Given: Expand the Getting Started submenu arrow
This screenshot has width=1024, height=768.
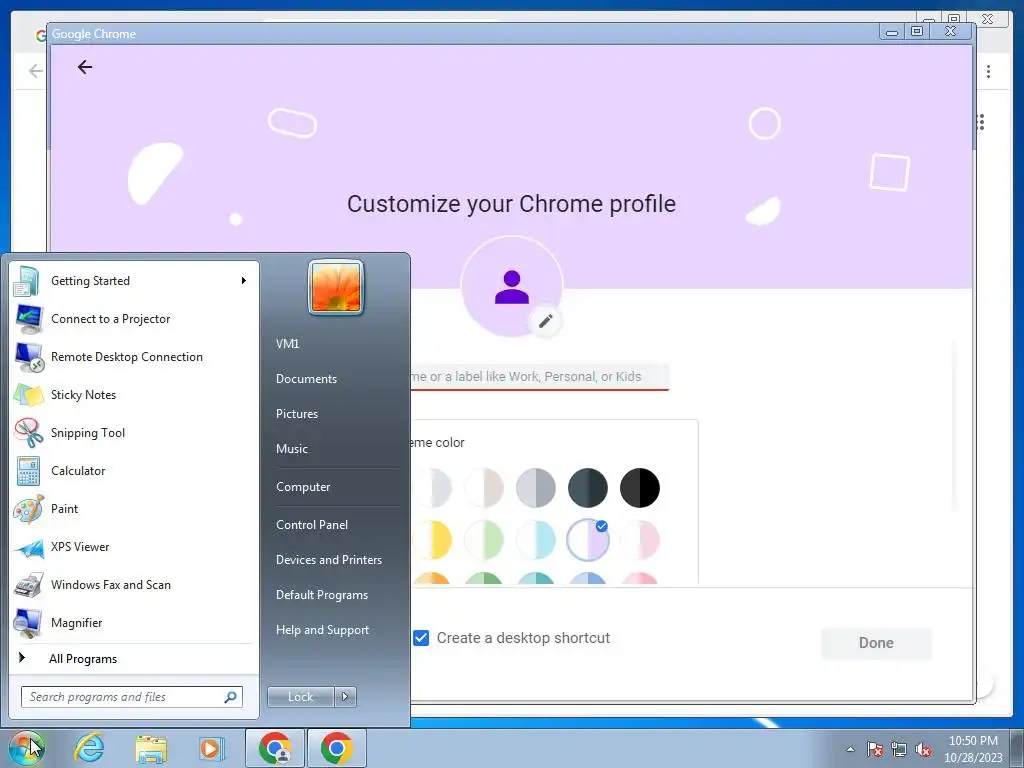Looking at the screenshot, I should 244,281.
